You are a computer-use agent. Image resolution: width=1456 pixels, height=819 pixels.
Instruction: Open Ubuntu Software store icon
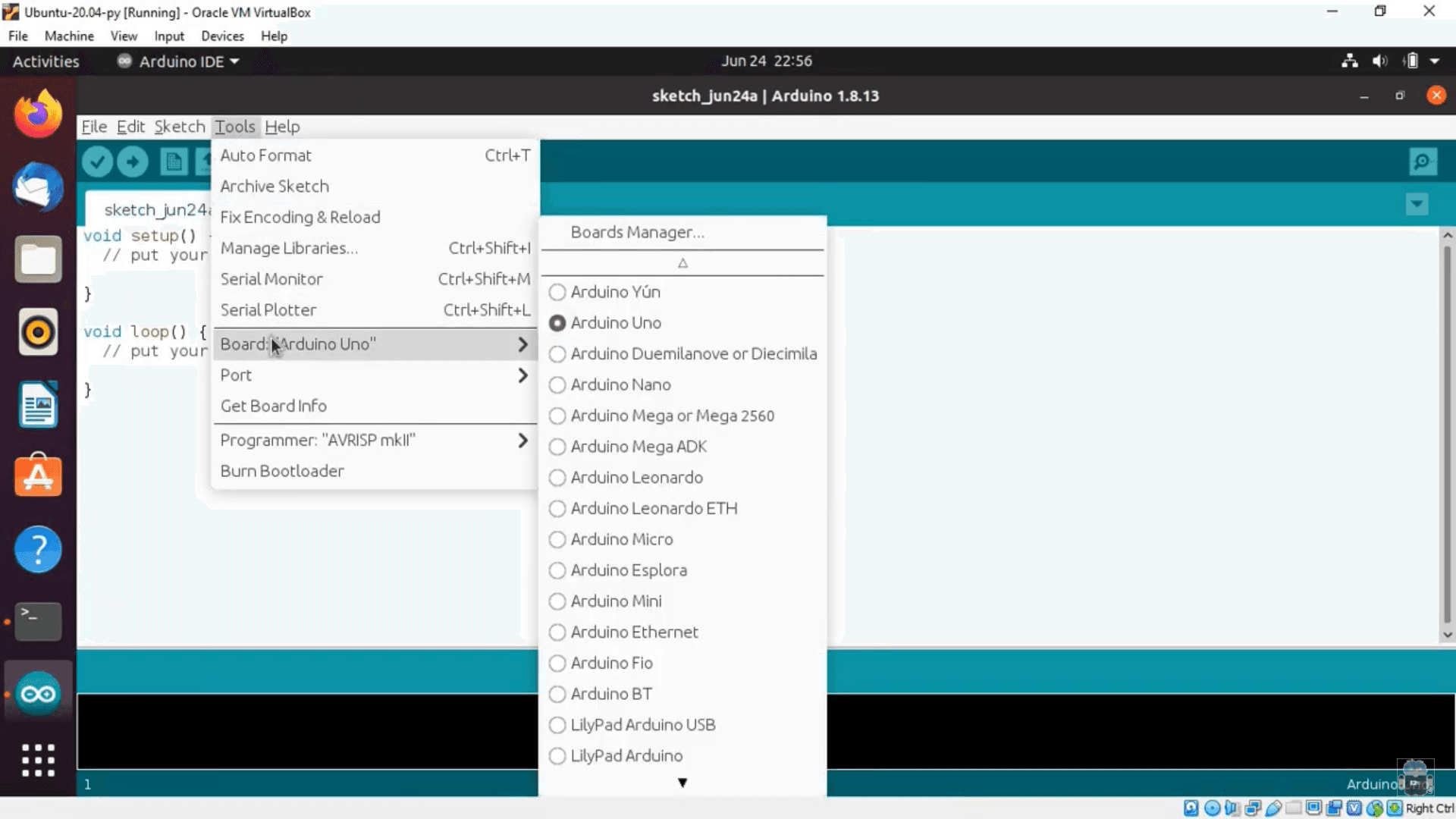click(x=38, y=476)
